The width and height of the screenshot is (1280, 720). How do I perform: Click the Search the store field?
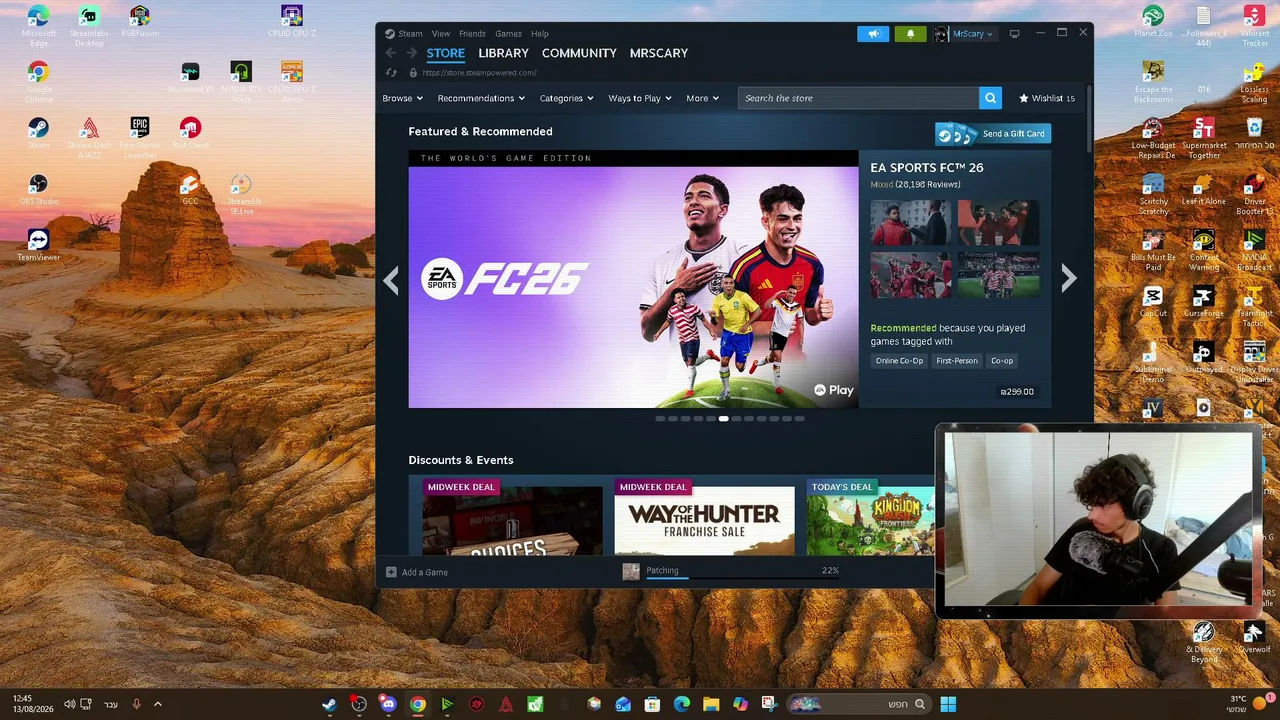click(859, 98)
